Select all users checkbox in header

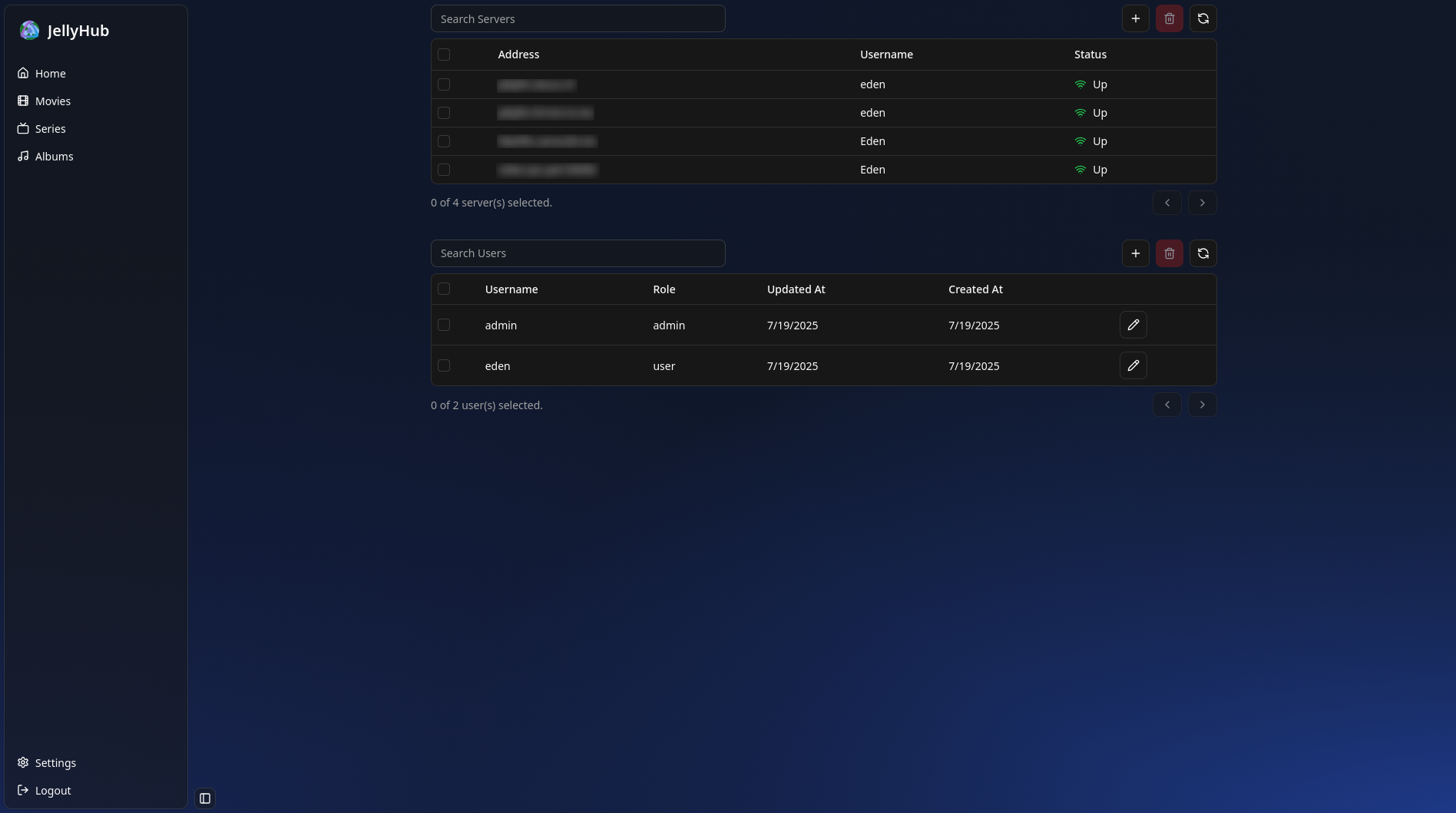click(444, 289)
